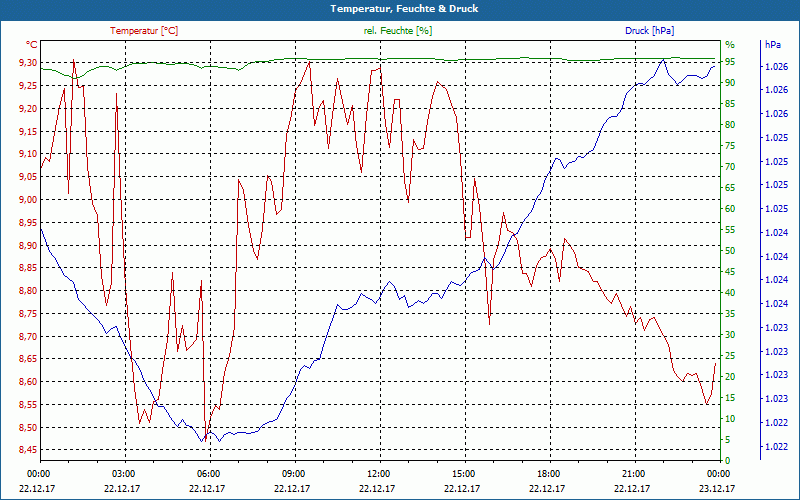This screenshot has height=500, width=800.
Task: Click the '00:00' label above '23.12.17'
Action: point(717,473)
